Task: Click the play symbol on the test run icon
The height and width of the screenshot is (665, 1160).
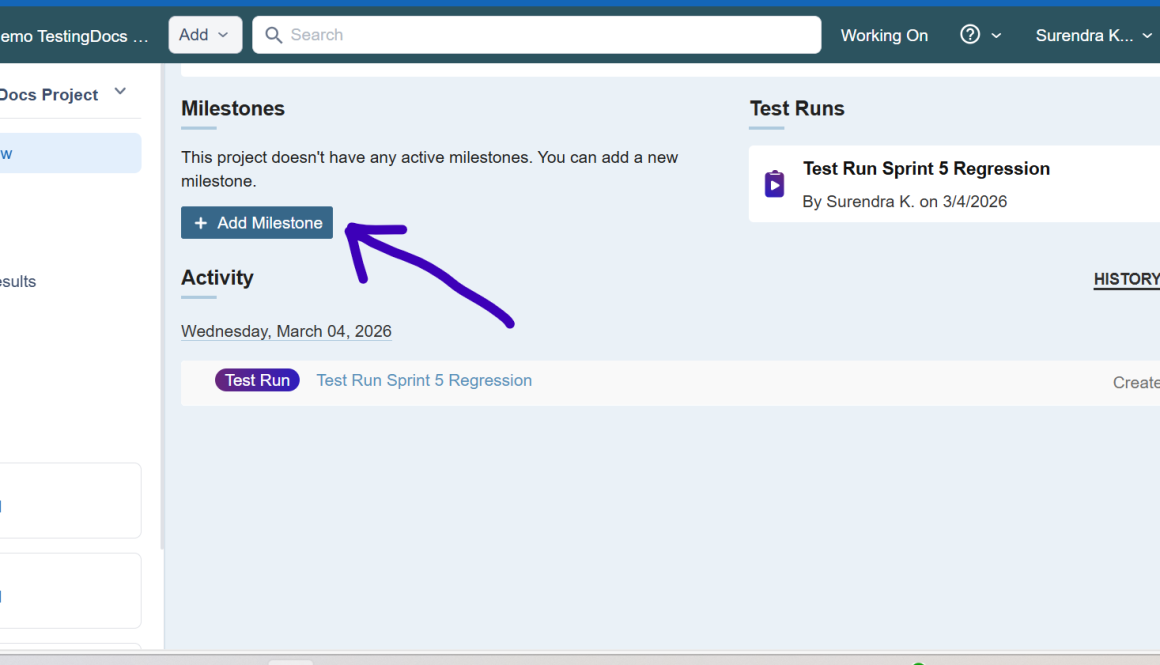Action: pyautogui.click(x=774, y=185)
